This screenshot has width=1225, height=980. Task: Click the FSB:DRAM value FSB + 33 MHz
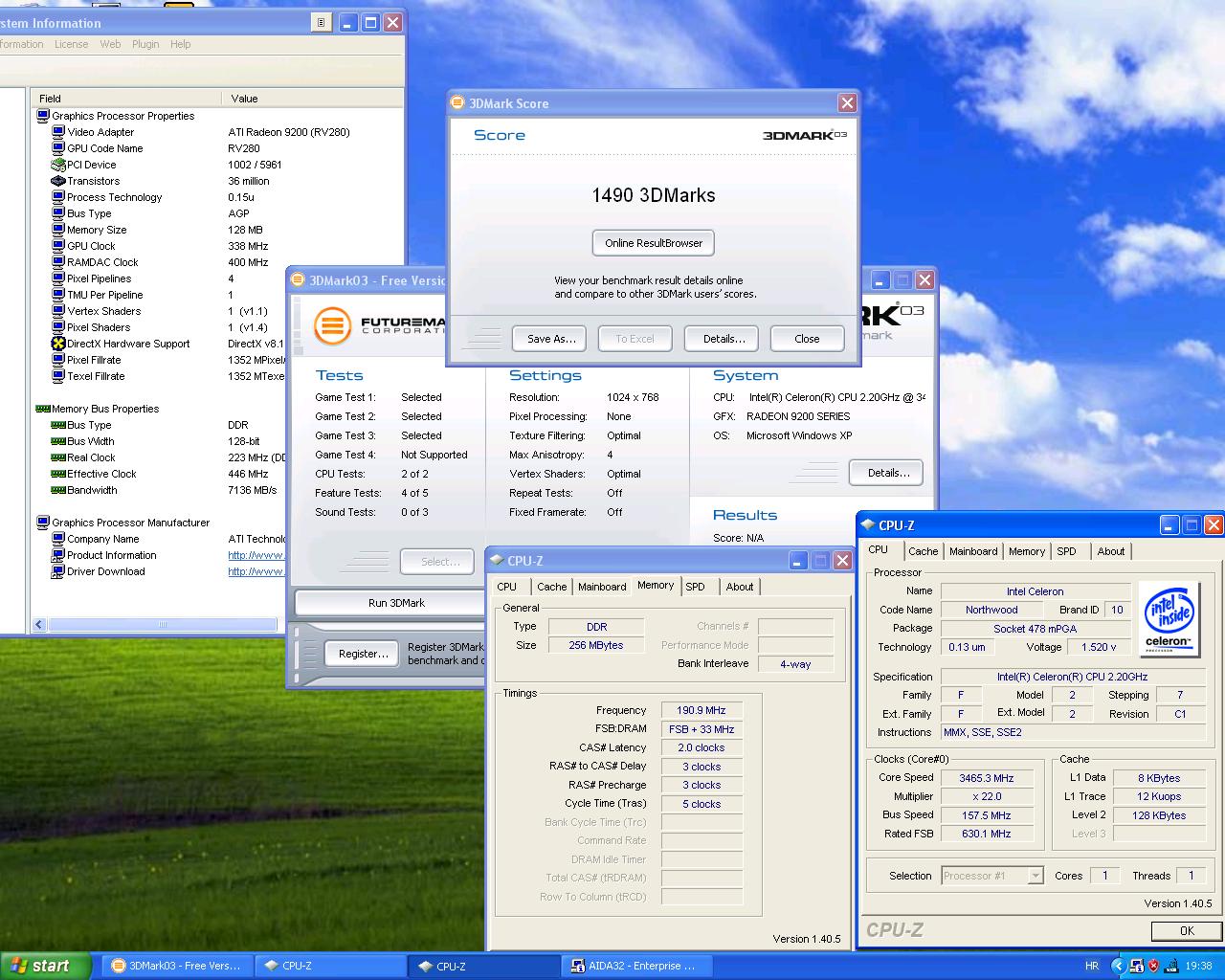(702, 729)
